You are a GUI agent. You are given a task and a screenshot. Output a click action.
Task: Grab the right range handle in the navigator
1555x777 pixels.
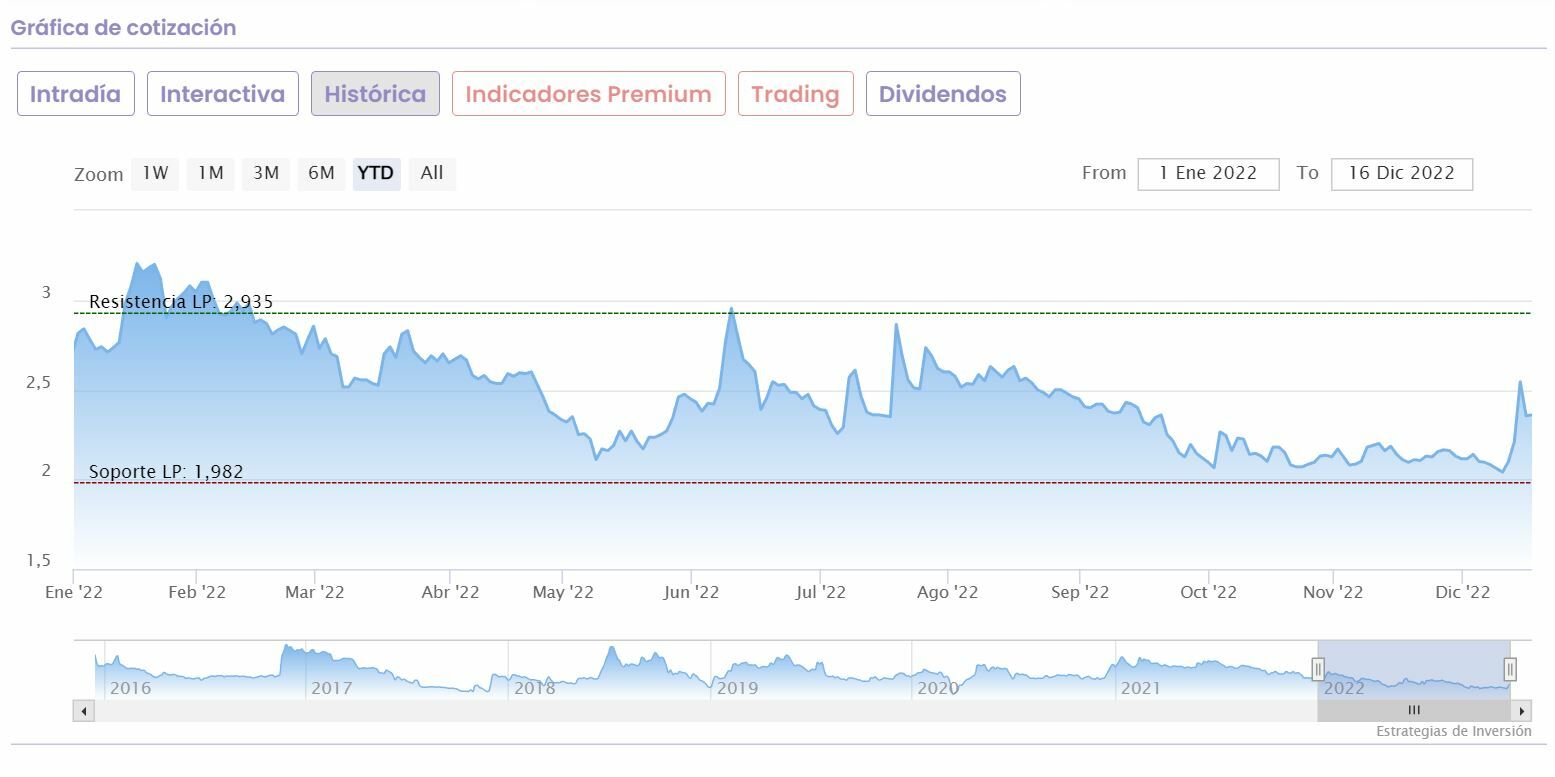point(1510,669)
